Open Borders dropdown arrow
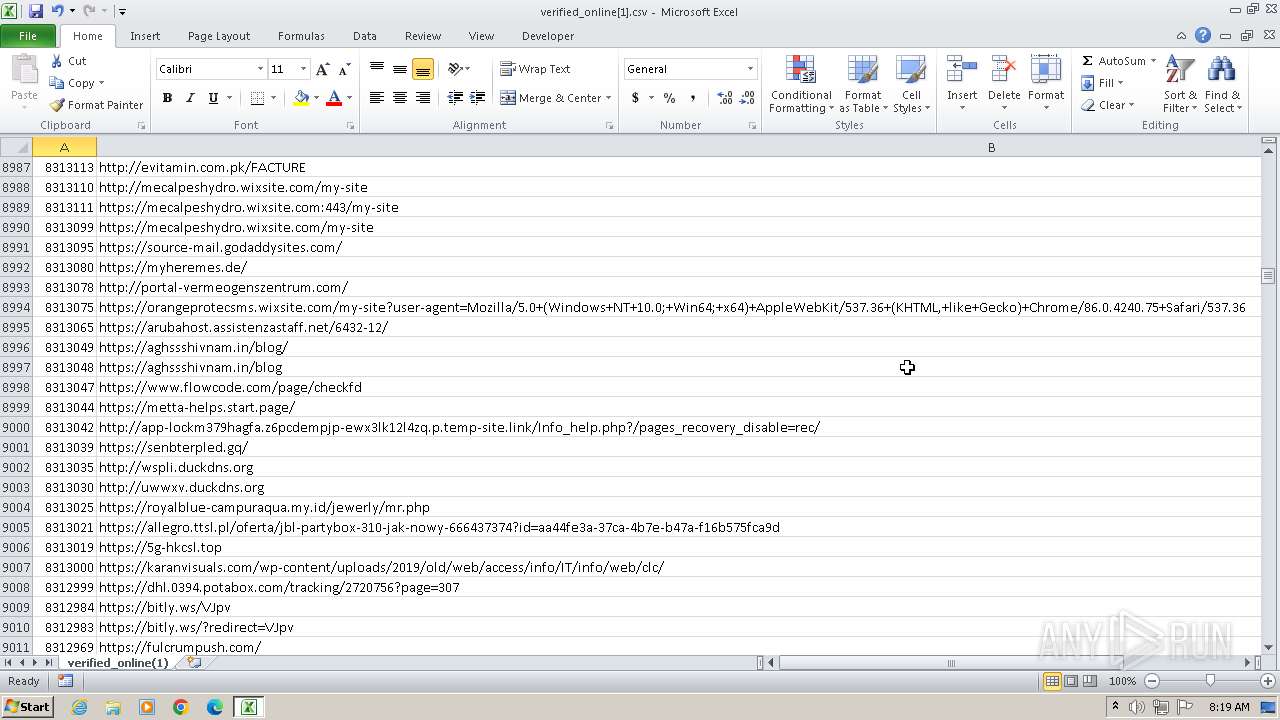Image resolution: width=1280 pixels, height=720 pixels. point(273,98)
